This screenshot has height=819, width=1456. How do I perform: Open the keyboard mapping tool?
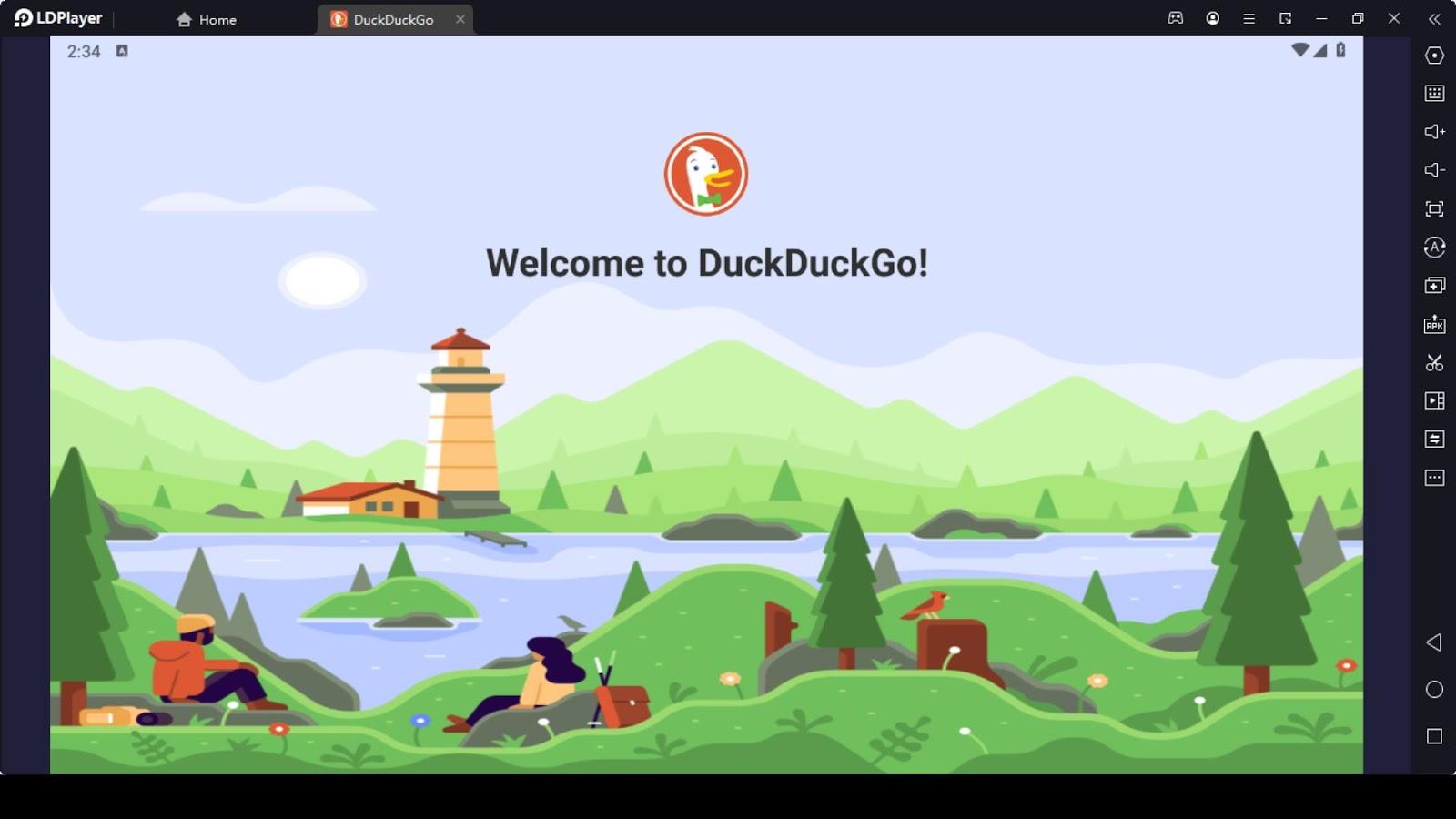[1434, 93]
